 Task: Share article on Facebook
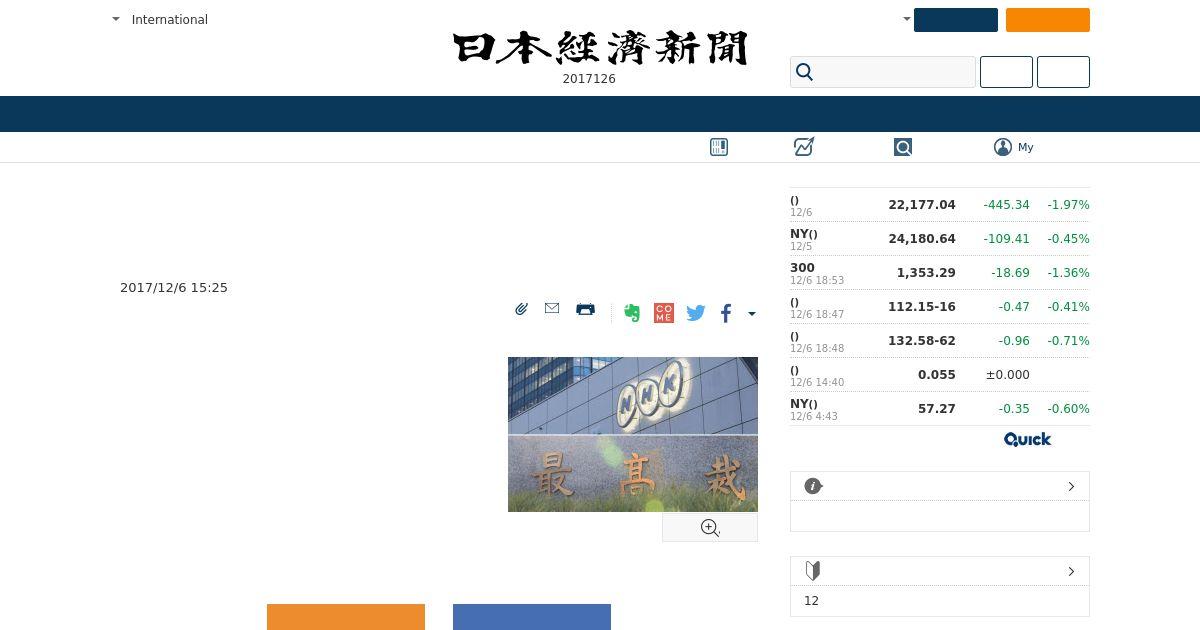(726, 313)
